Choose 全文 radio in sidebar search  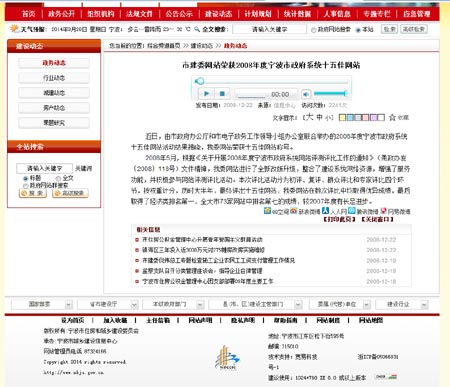click(58, 178)
